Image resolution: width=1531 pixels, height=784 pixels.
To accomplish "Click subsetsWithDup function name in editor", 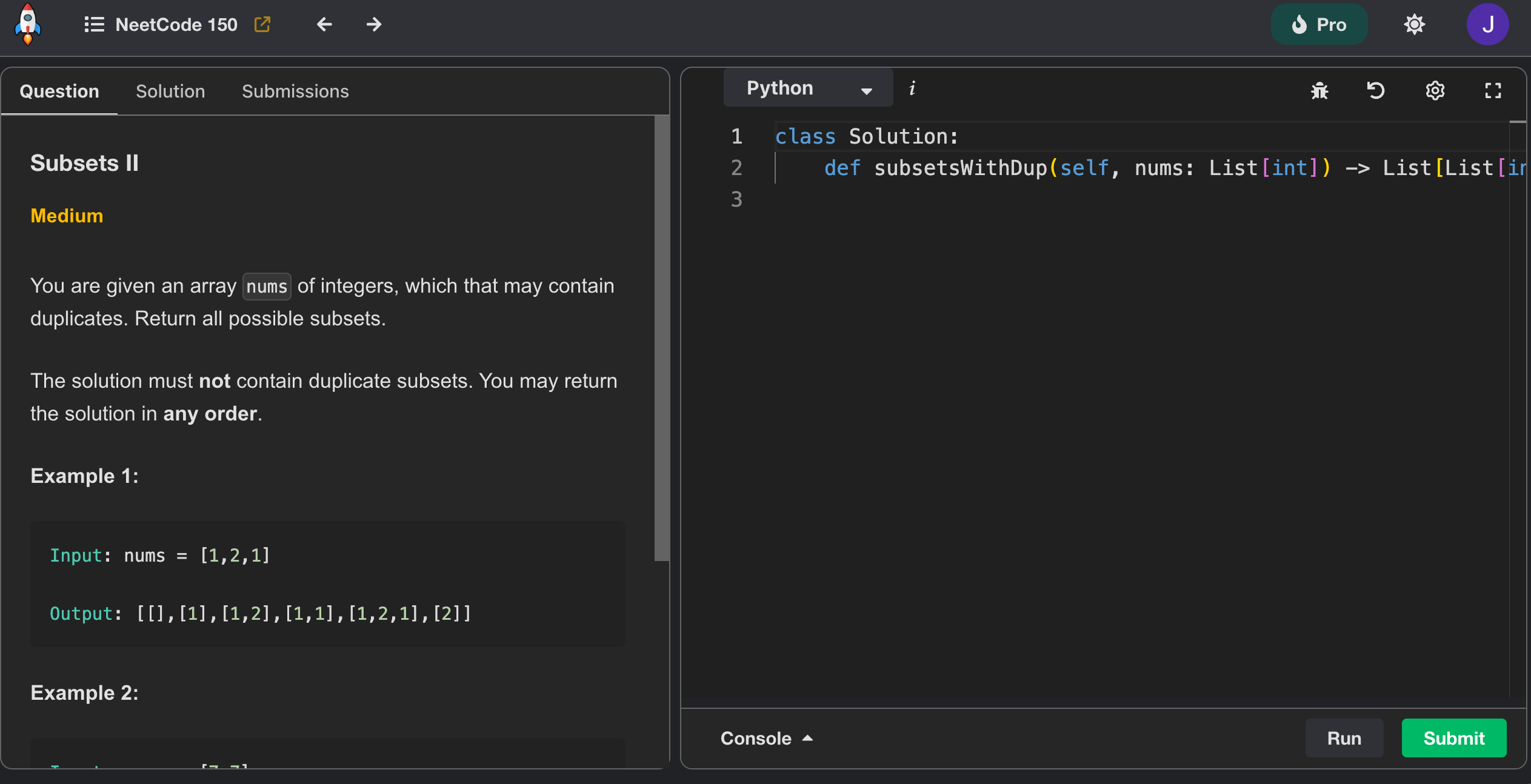I will [960, 168].
